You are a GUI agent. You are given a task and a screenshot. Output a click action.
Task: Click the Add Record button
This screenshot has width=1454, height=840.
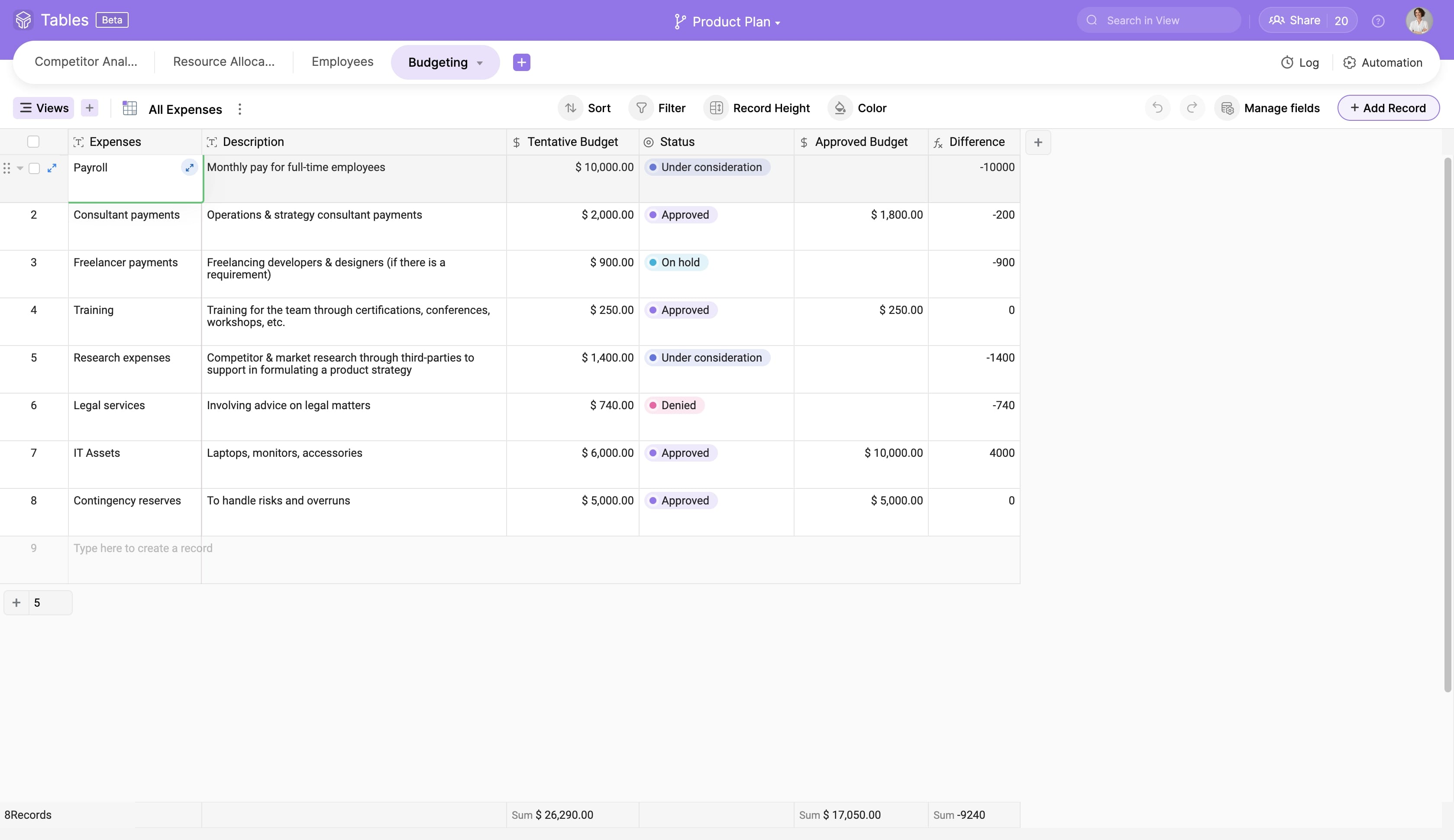[x=1388, y=108]
